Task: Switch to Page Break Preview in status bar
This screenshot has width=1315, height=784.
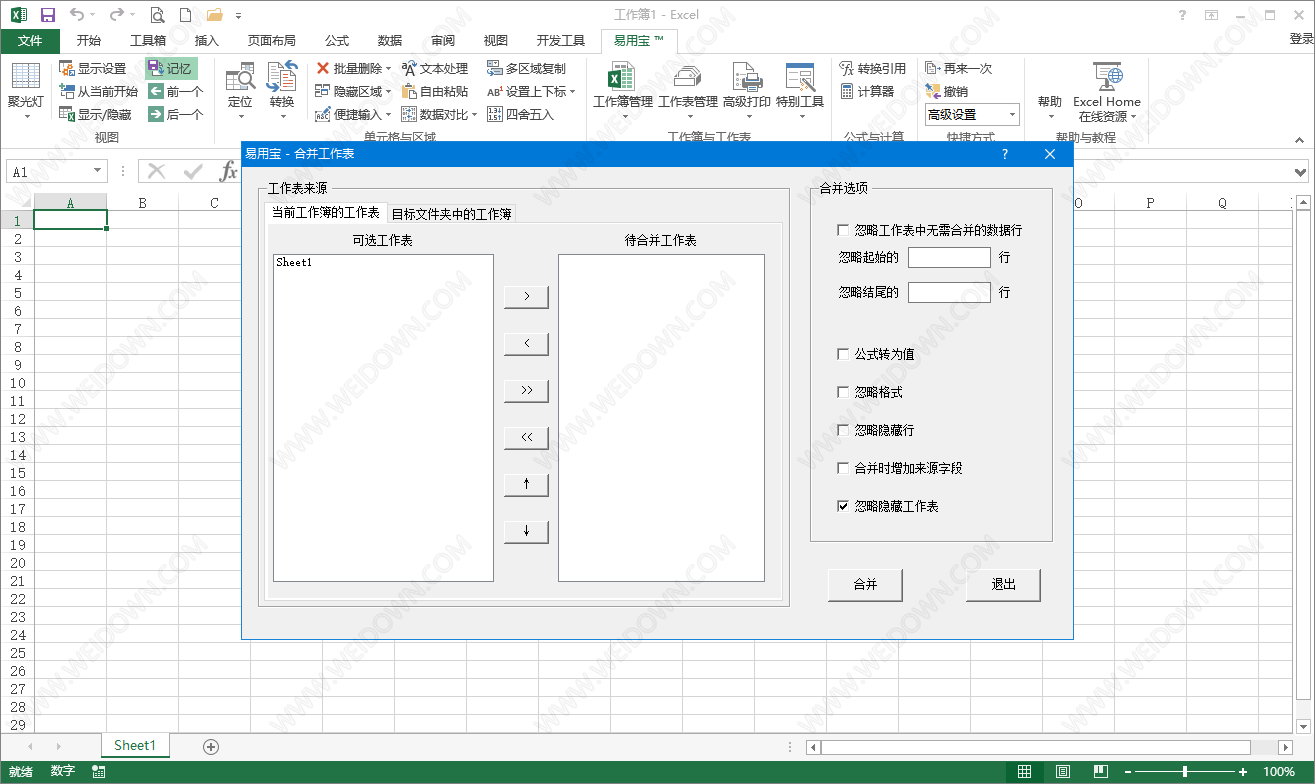Action: 1100,772
